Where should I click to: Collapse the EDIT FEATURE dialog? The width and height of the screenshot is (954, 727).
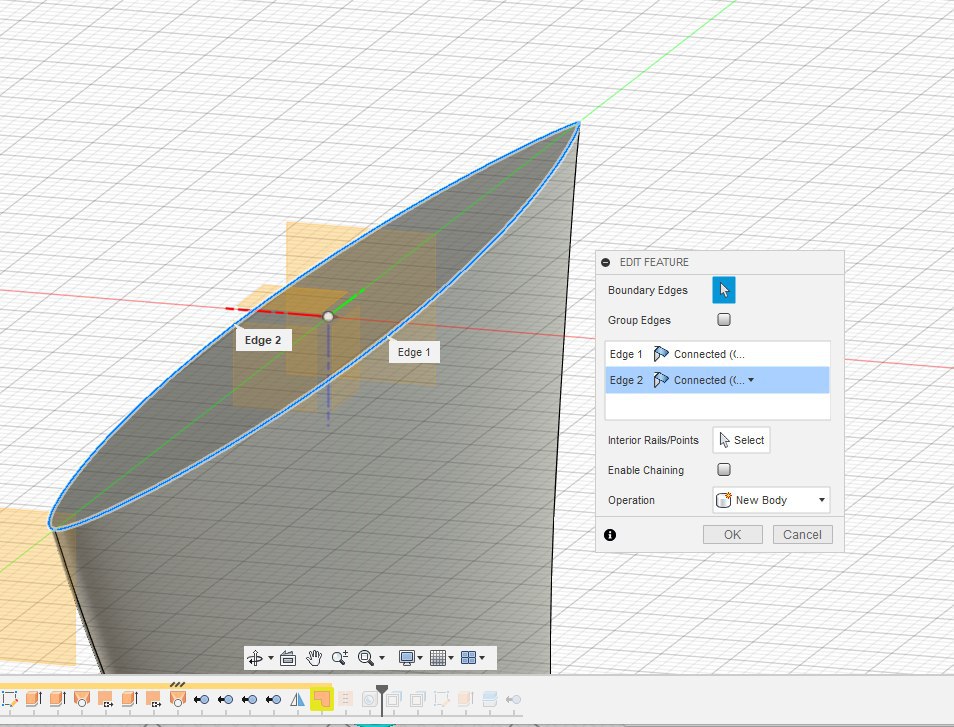click(605, 262)
